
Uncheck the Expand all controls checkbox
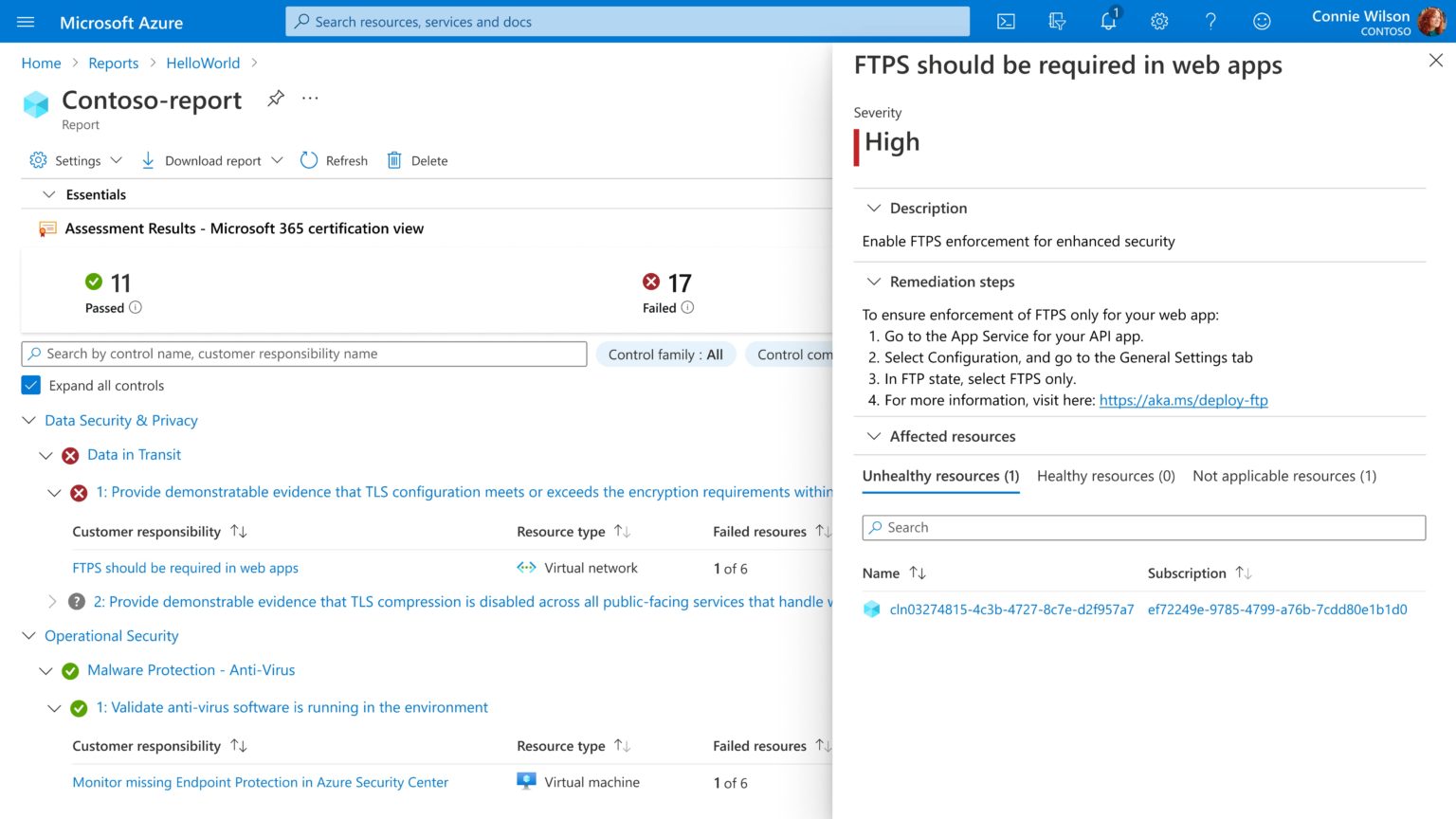tap(30, 385)
